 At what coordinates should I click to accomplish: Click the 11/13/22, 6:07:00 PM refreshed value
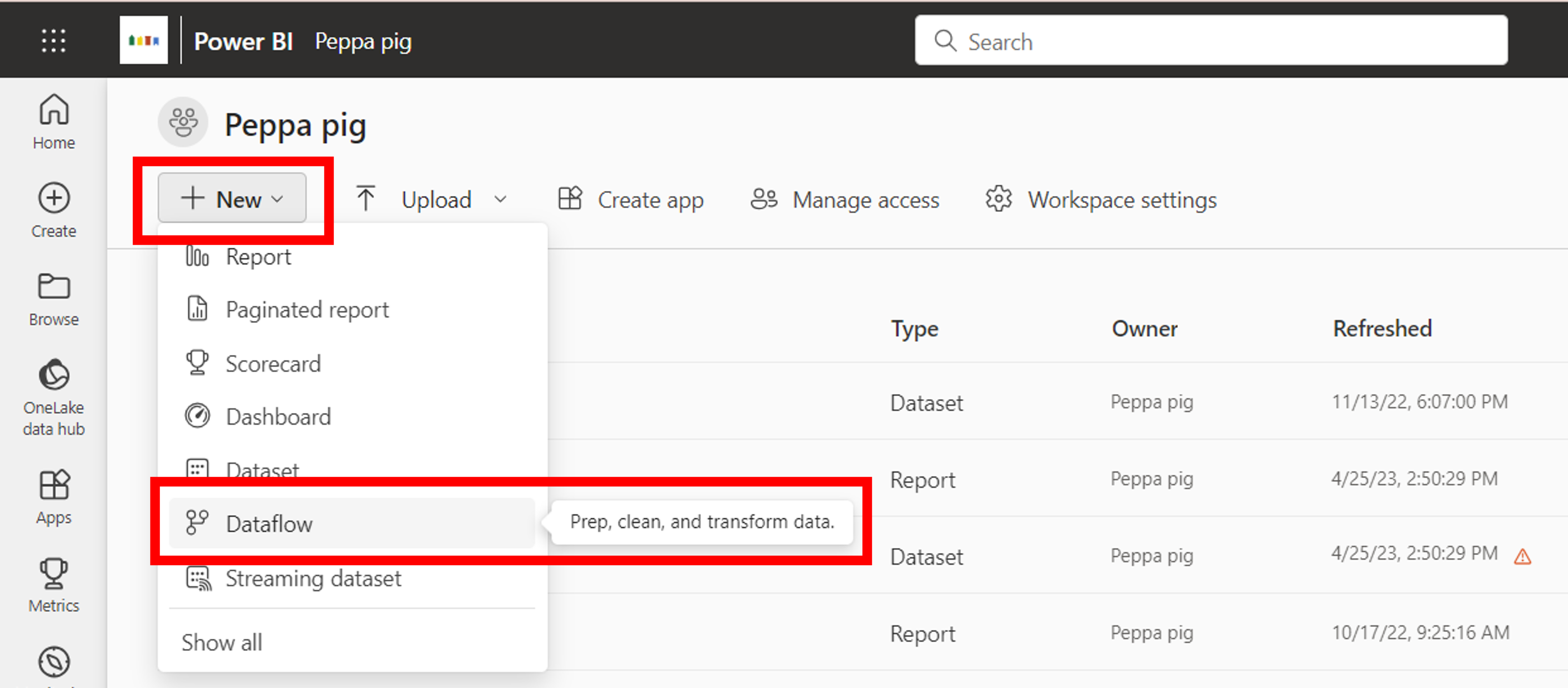(1420, 402)
